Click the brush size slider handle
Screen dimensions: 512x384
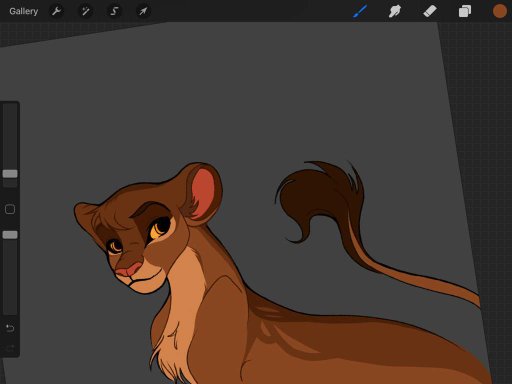tap(10, 174)
